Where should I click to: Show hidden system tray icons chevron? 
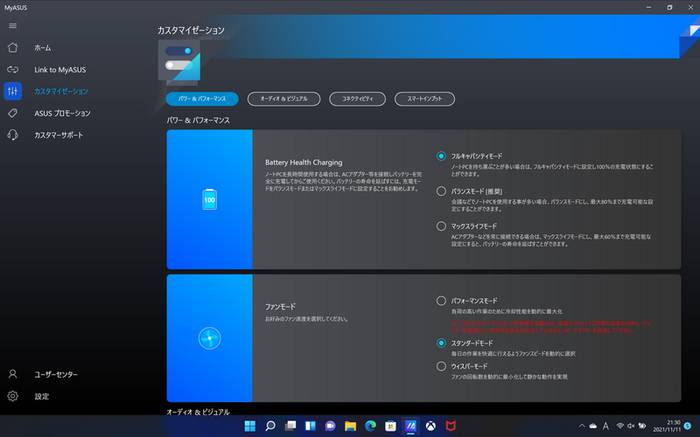[582, 426]
